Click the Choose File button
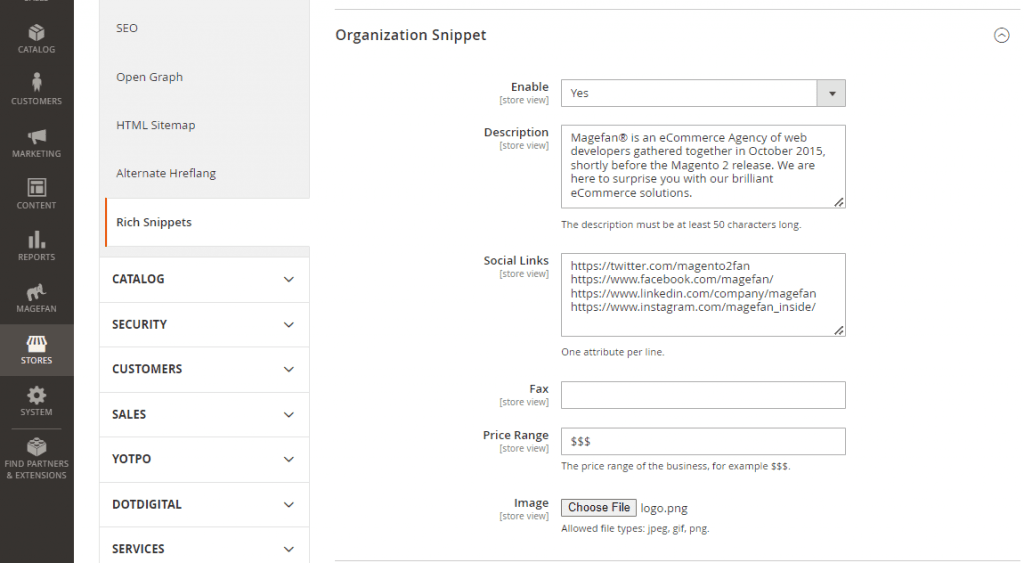The height and width of the screenshot is (563, 1024). [599, 508]
